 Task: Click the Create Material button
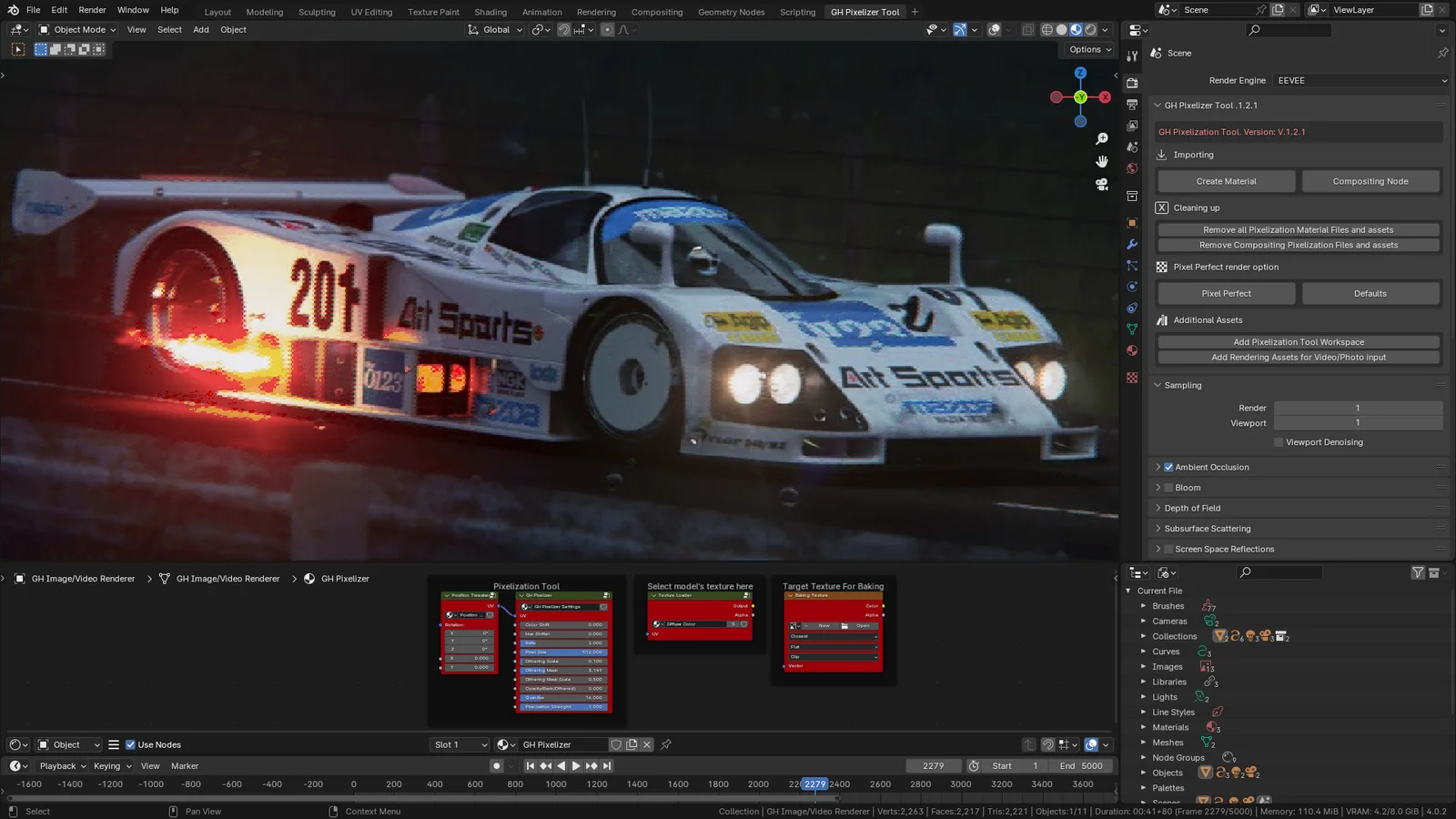point(1225,181)
